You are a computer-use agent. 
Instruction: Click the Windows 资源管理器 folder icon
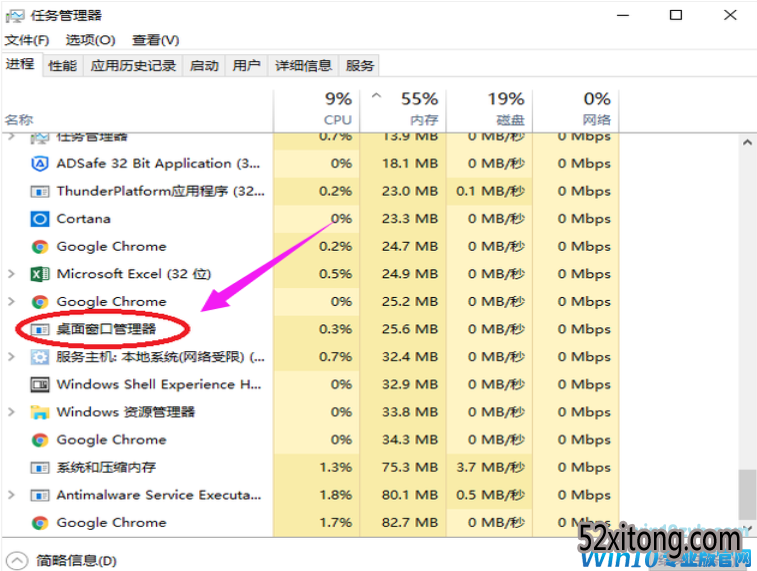pos(40,412)
